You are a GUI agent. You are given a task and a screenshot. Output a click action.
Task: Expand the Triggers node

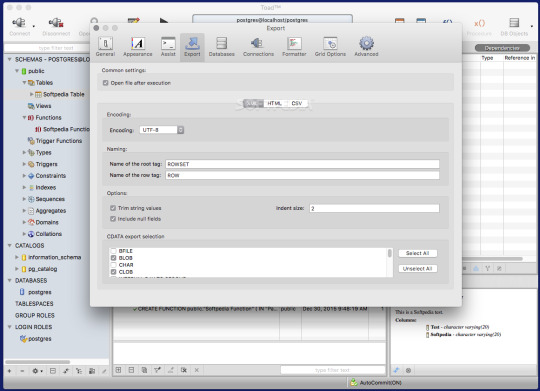pos(24,164)
